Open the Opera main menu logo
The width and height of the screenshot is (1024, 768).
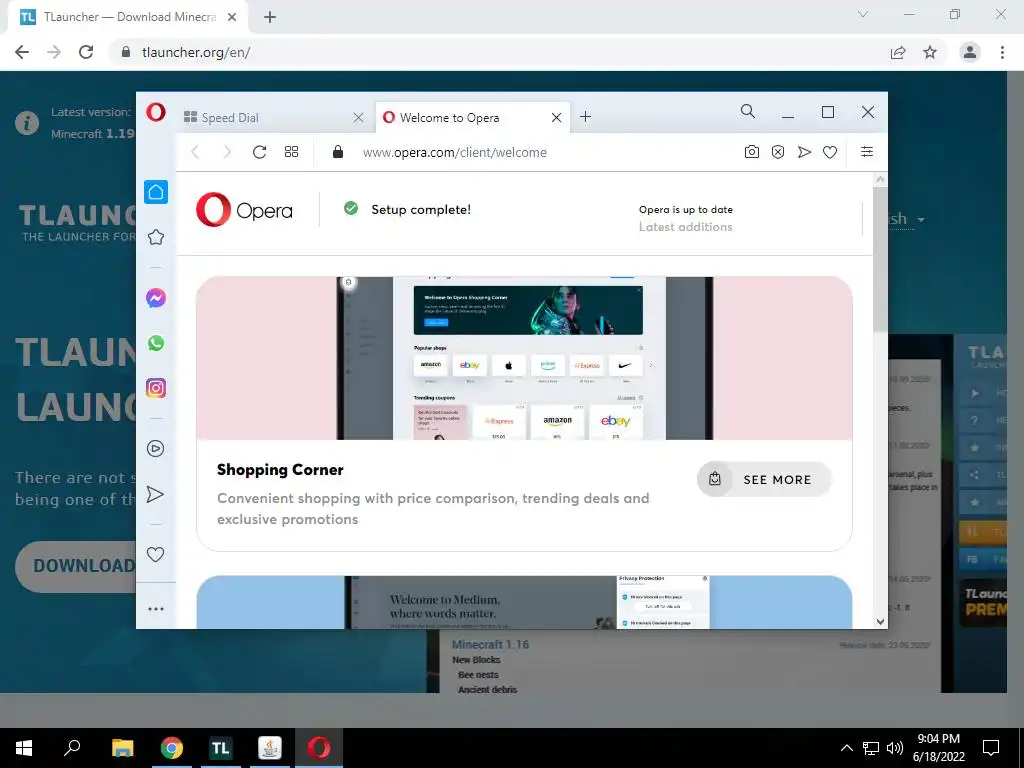coord(155,112)
